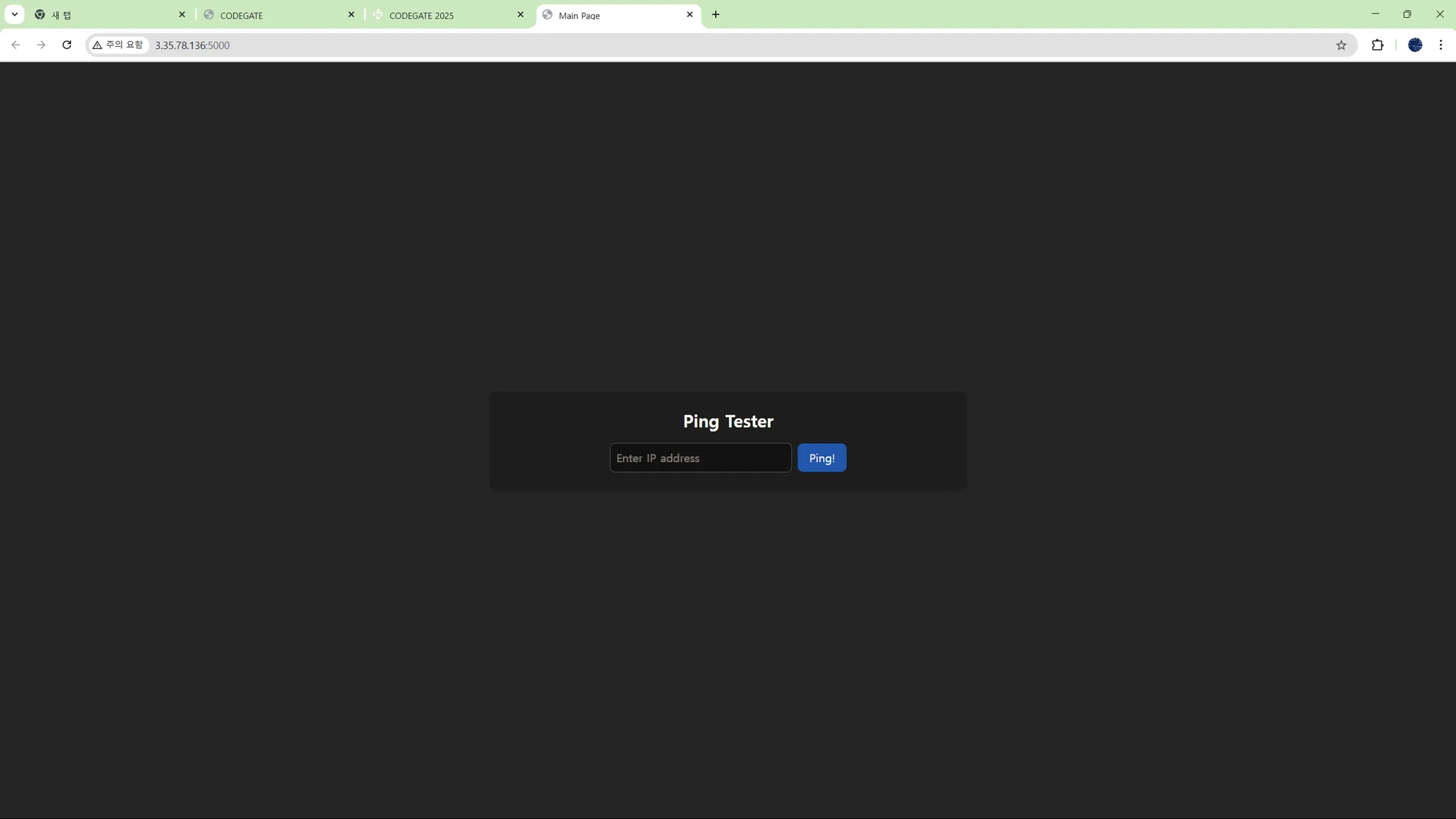This screenshot has width=1456, height=819.
Task: Expand the tab search dropdown
Action: (14, 14)
